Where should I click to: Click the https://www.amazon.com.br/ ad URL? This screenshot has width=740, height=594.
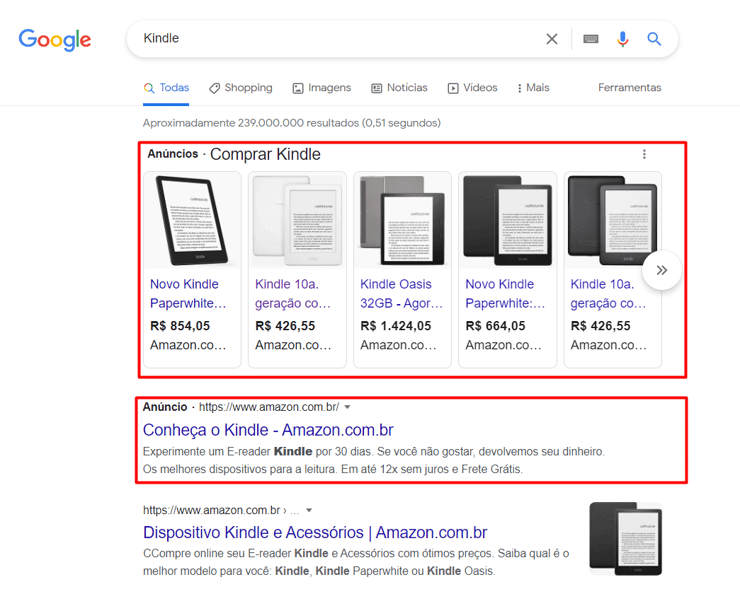tap(269, 407)
